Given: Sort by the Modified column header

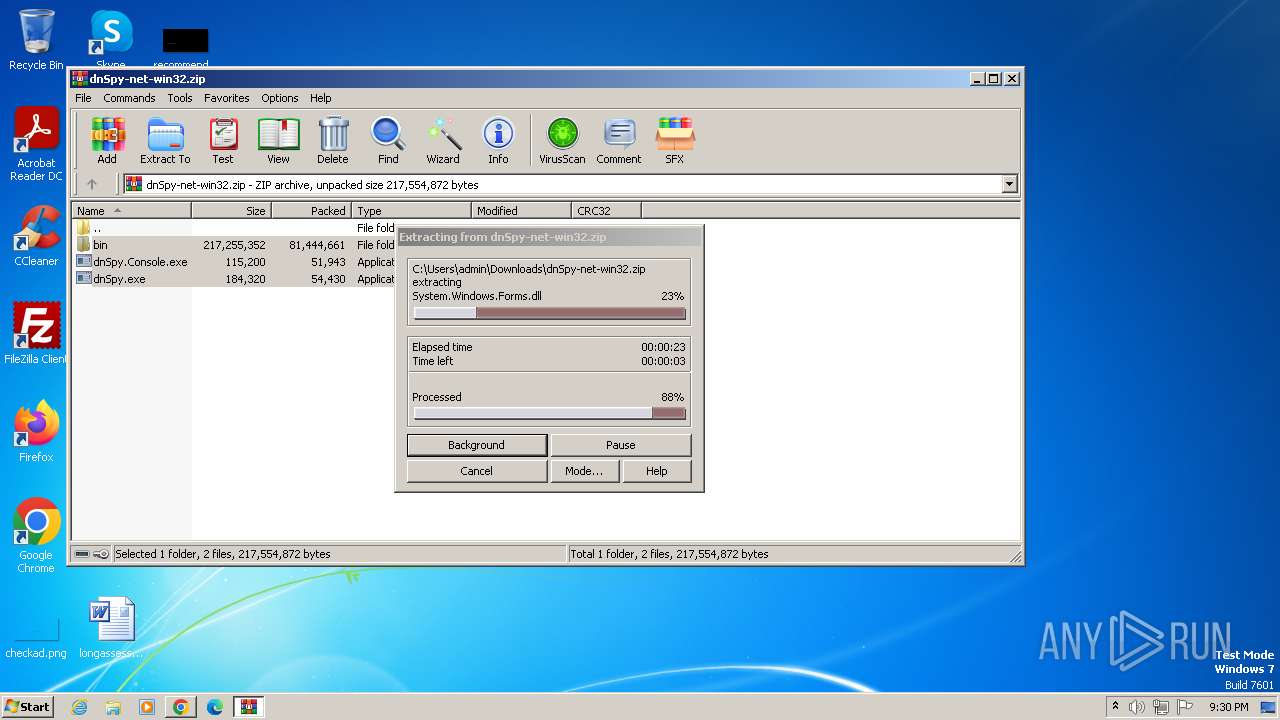Looking at the screenshot, I should [521, 210].
